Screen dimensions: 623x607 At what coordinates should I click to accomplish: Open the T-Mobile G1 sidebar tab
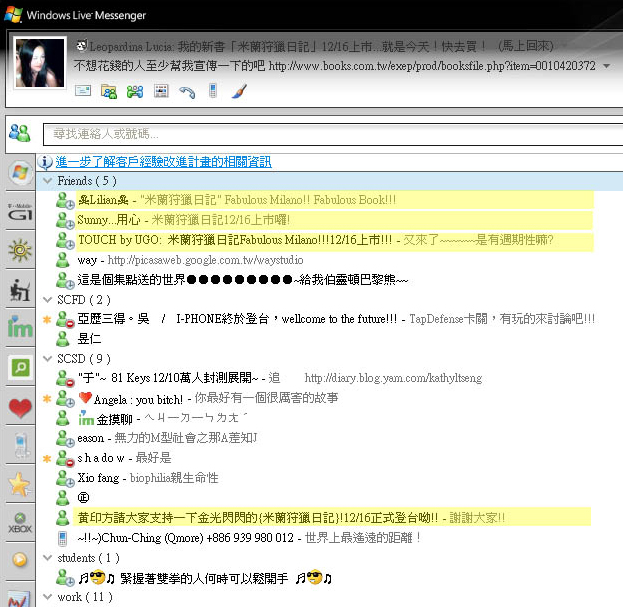tap(20, 212)
